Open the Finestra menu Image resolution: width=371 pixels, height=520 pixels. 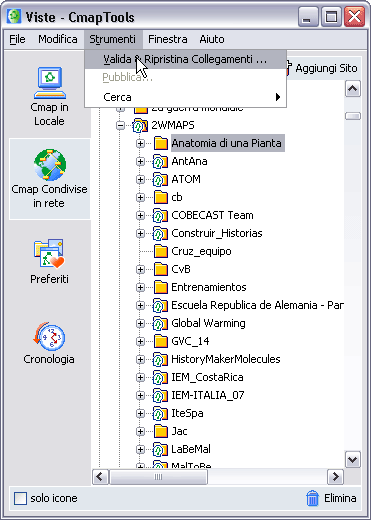[168, 39]
